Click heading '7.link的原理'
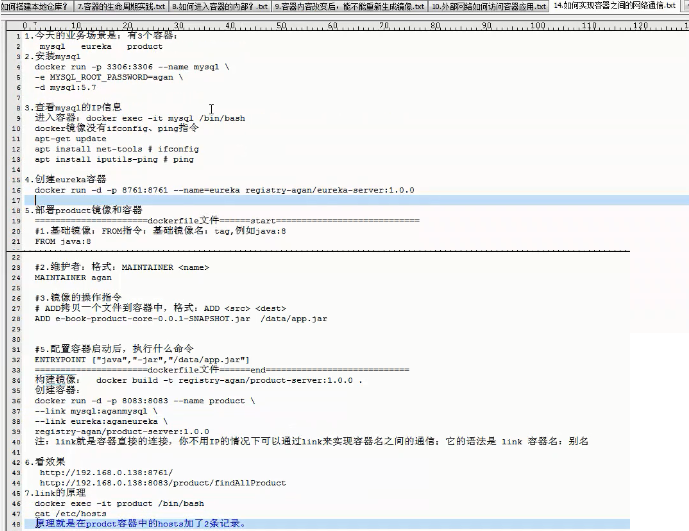 click(55, 493)
